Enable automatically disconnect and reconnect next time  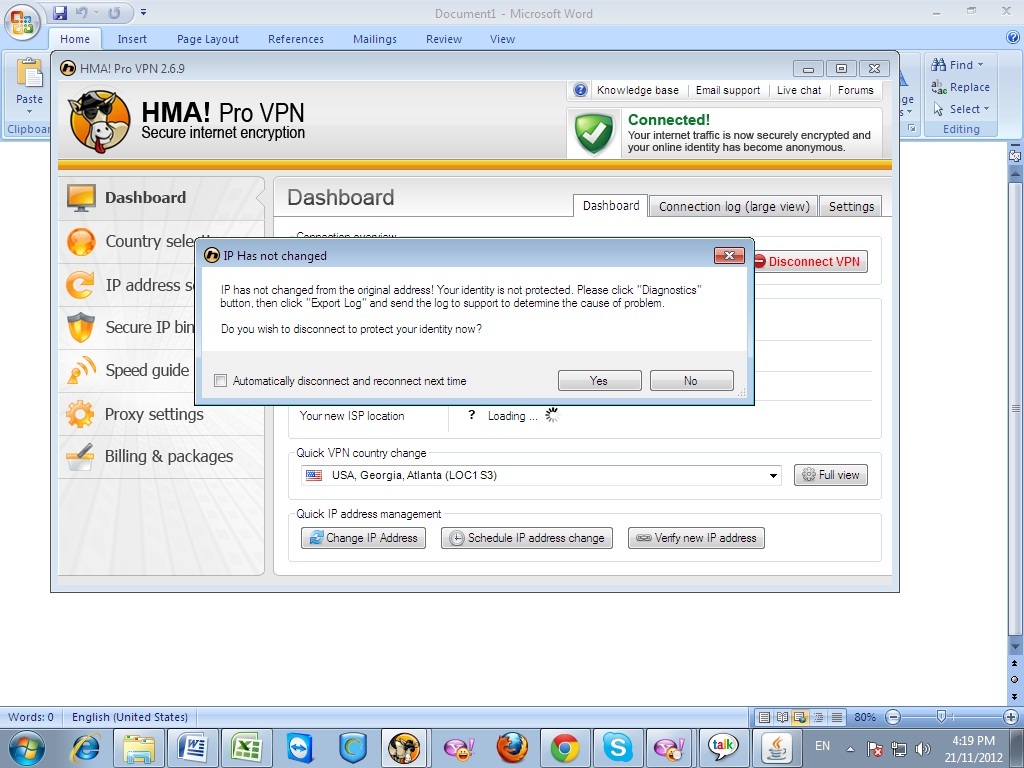point(221,381)
